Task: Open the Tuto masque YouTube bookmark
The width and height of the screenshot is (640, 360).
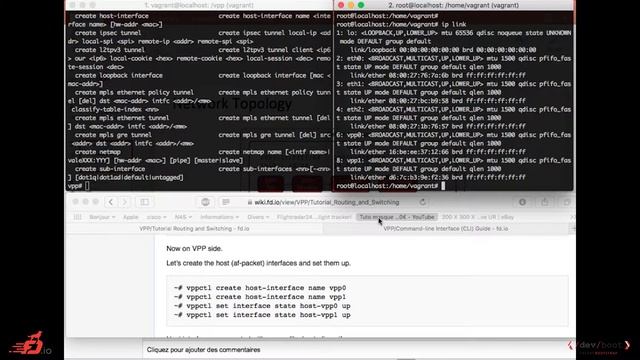Action: [397, 217]
